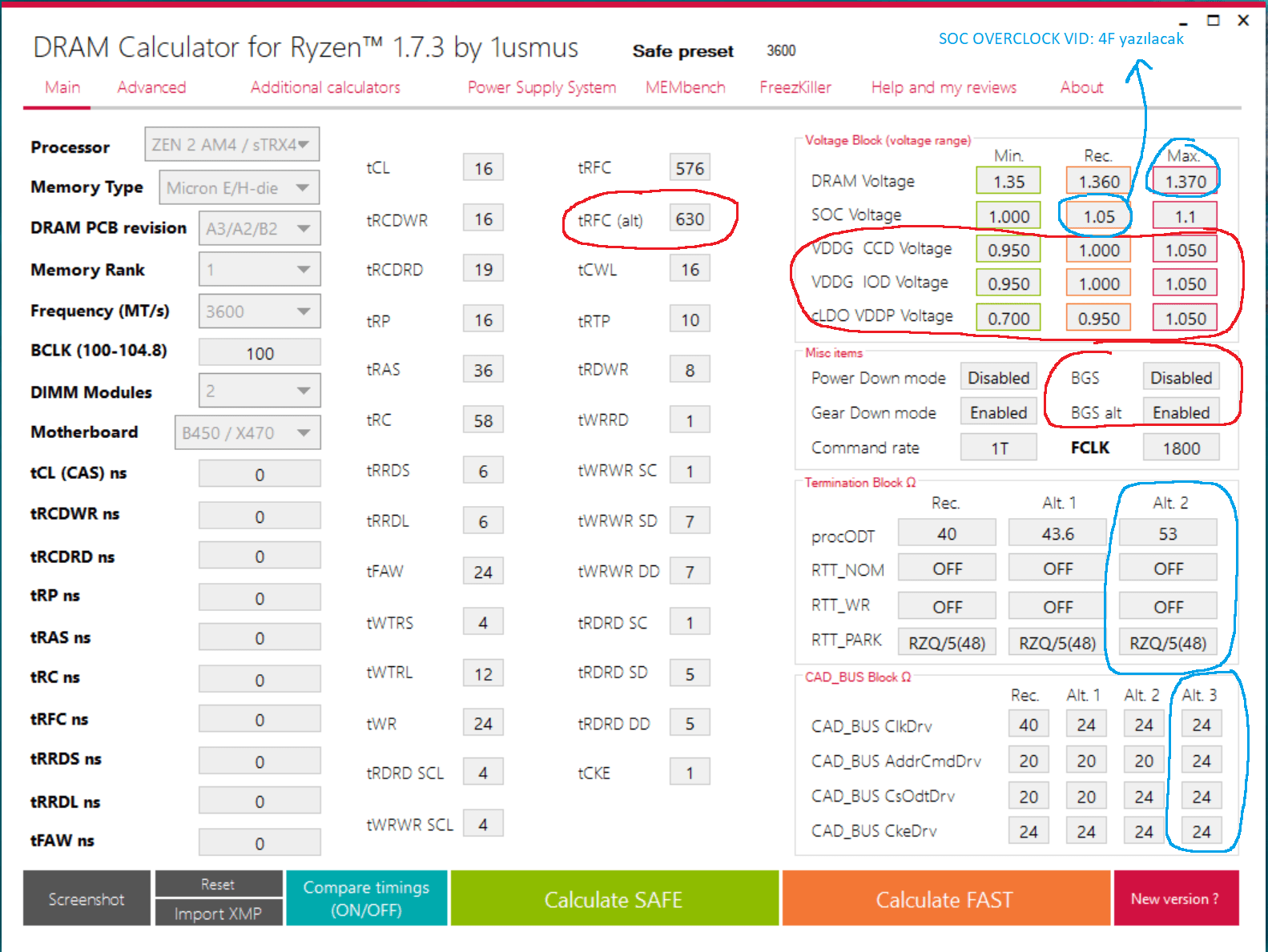
Task: Select the tRC value 58
Action: (x=483, y=420)
